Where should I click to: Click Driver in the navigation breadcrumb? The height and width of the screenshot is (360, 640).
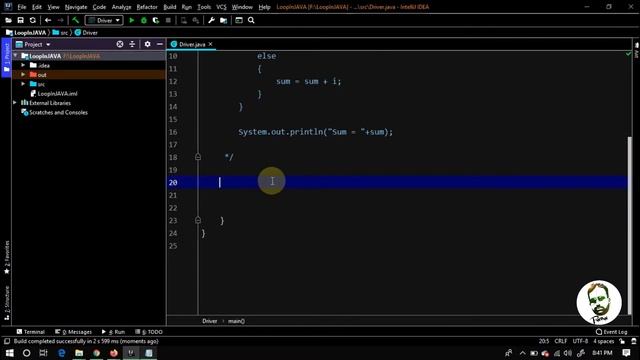tap(86, 33)
